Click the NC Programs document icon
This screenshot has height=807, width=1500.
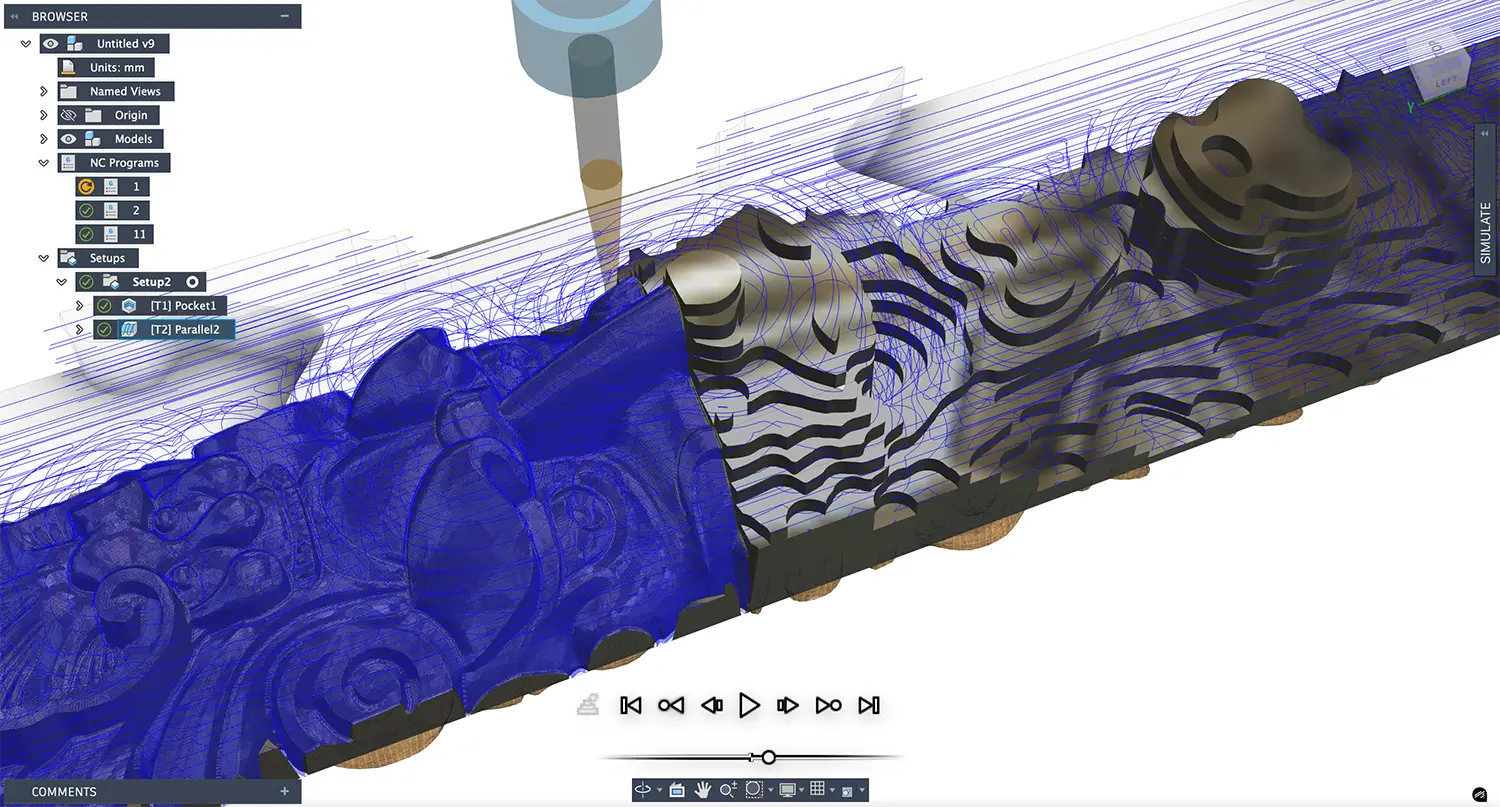[68, 162]
